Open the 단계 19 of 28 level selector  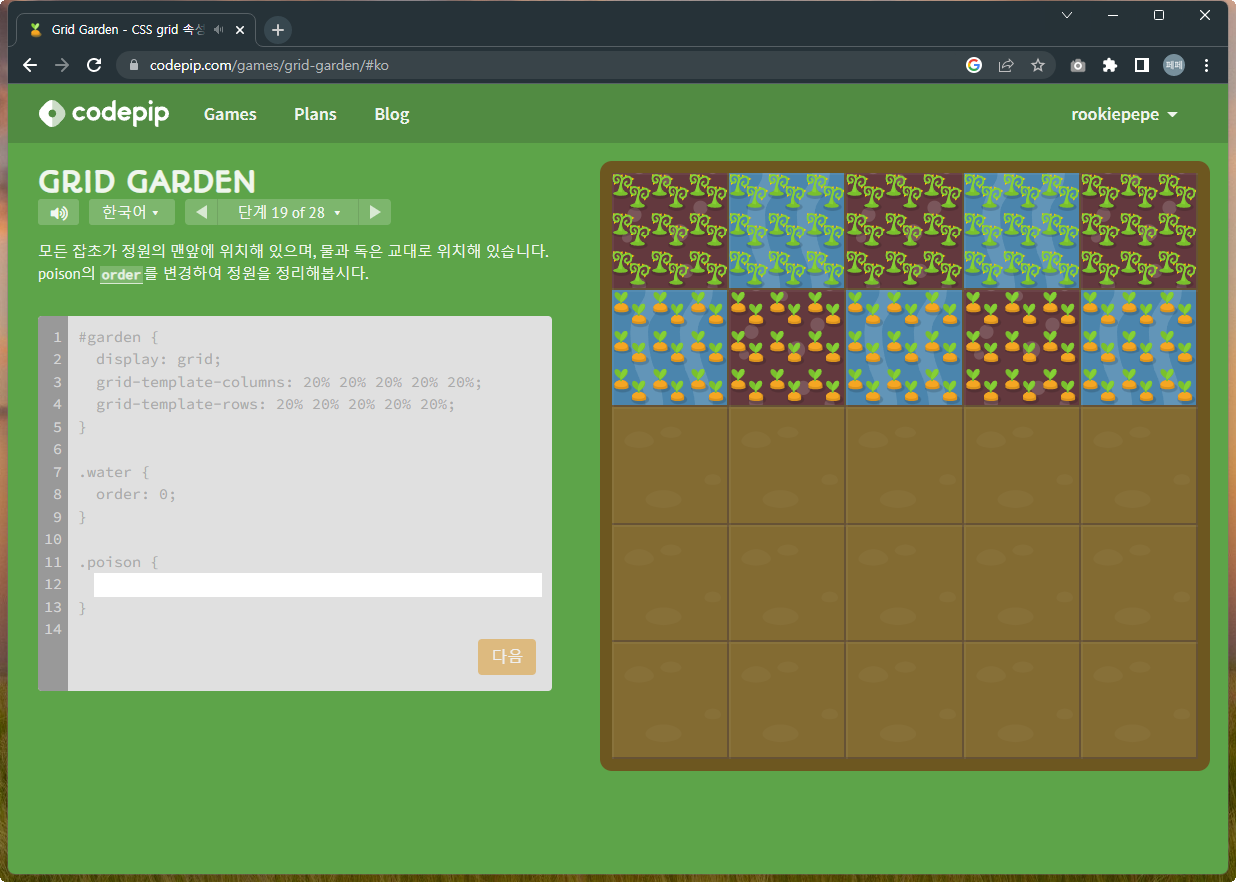pos(289,212)
